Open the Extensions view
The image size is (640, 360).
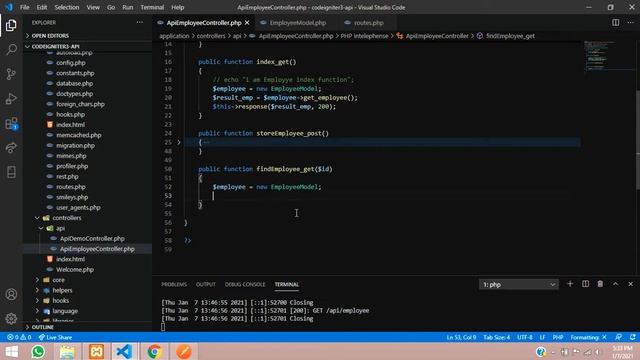[x=11, y=123]
